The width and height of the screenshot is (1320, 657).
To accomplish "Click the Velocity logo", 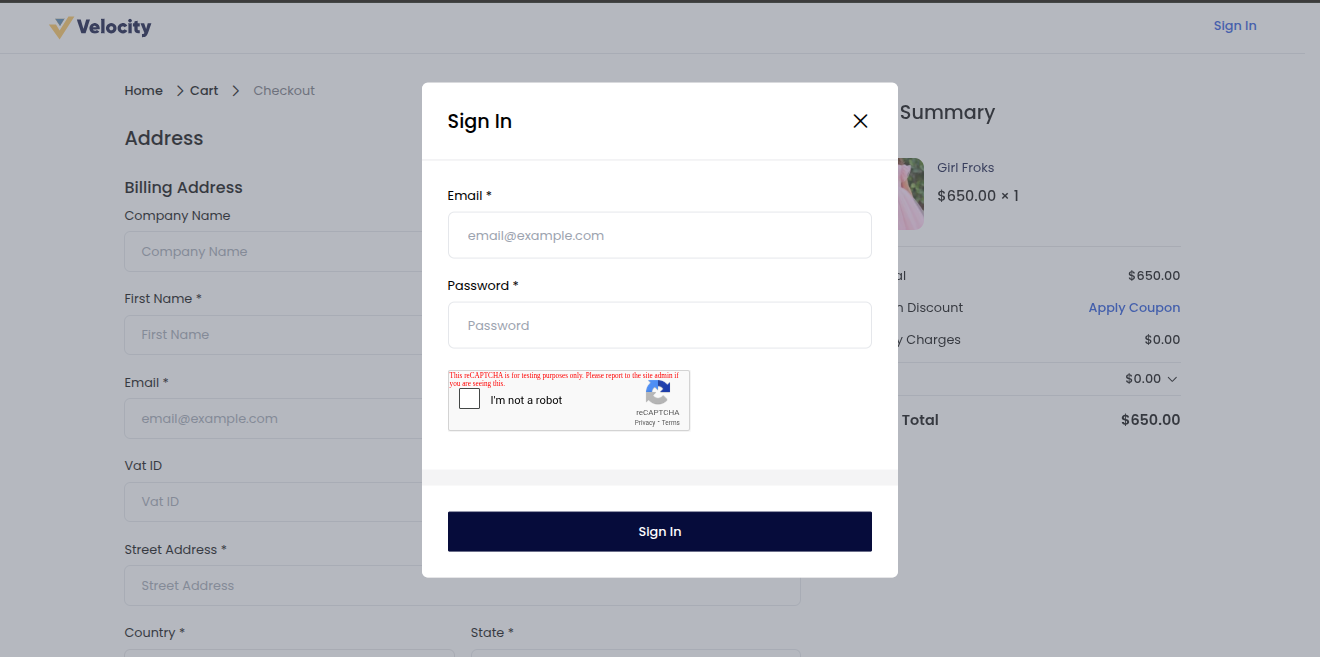I will (x=100, y=27).
